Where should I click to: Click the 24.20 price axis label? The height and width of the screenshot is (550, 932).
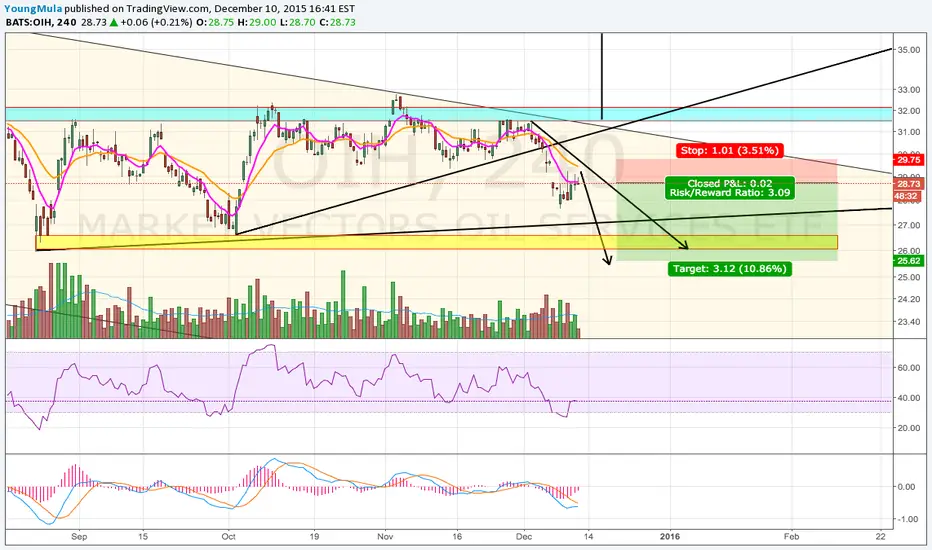[x=909, y=299]
